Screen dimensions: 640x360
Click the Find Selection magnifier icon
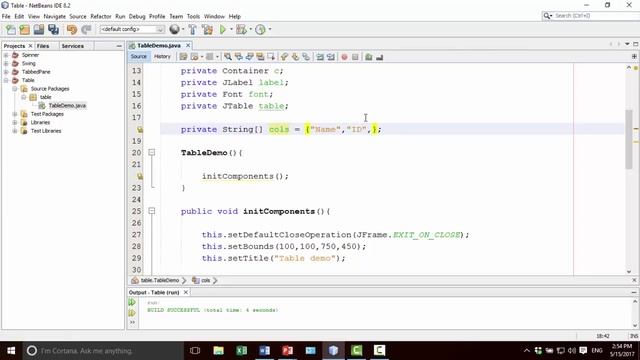pos(228,57)
